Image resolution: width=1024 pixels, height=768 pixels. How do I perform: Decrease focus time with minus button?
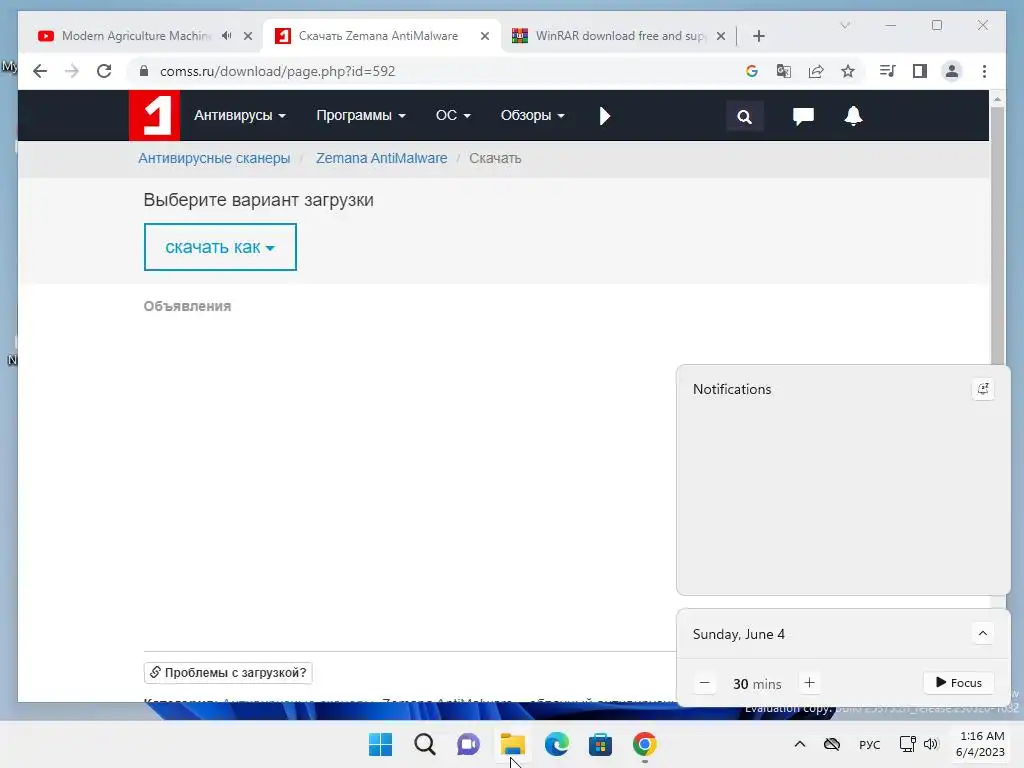tap(705, 683)
